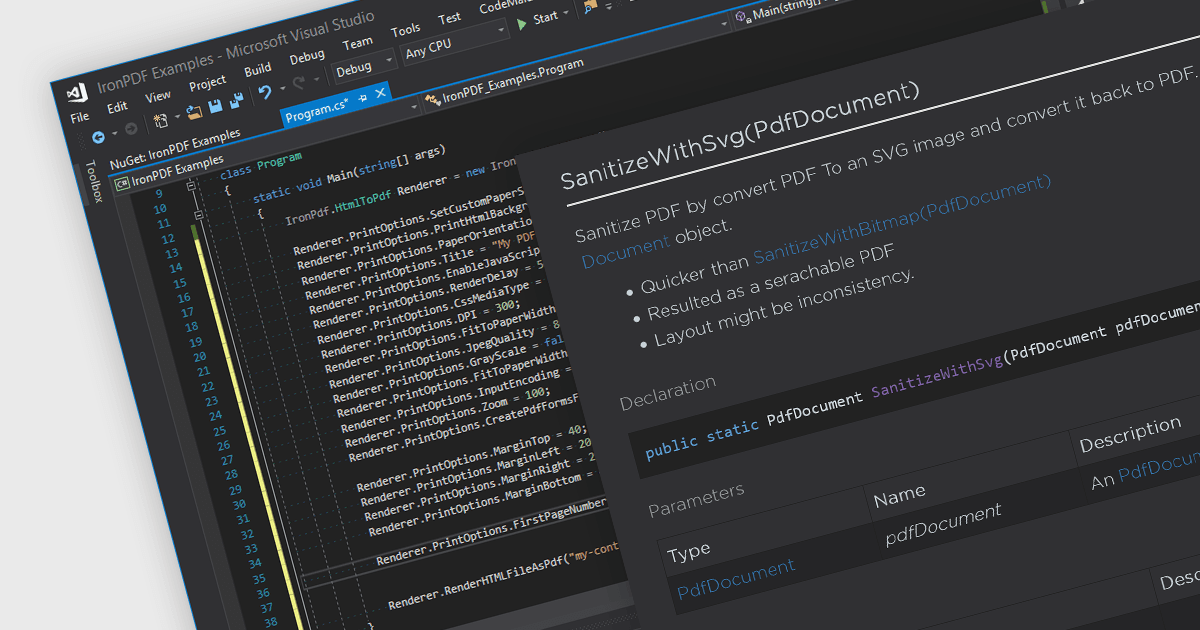Open the Redo history dropdown arrow

(315, 78)
